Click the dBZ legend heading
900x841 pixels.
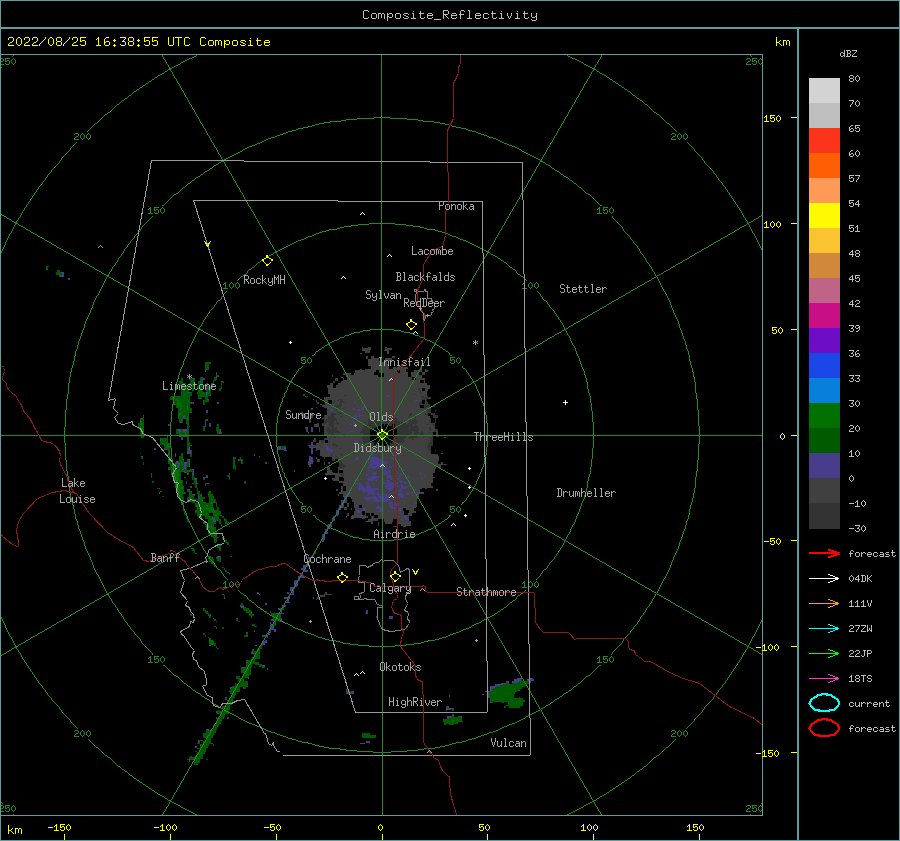coord(848,54)
